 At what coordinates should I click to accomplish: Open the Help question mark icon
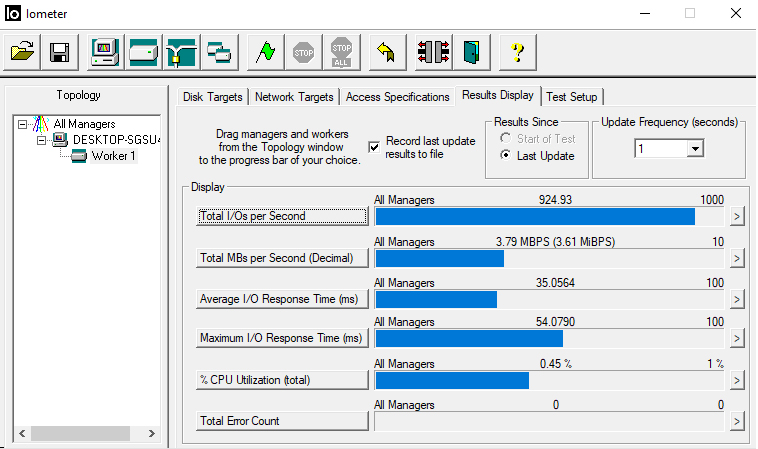pos(517,51)
